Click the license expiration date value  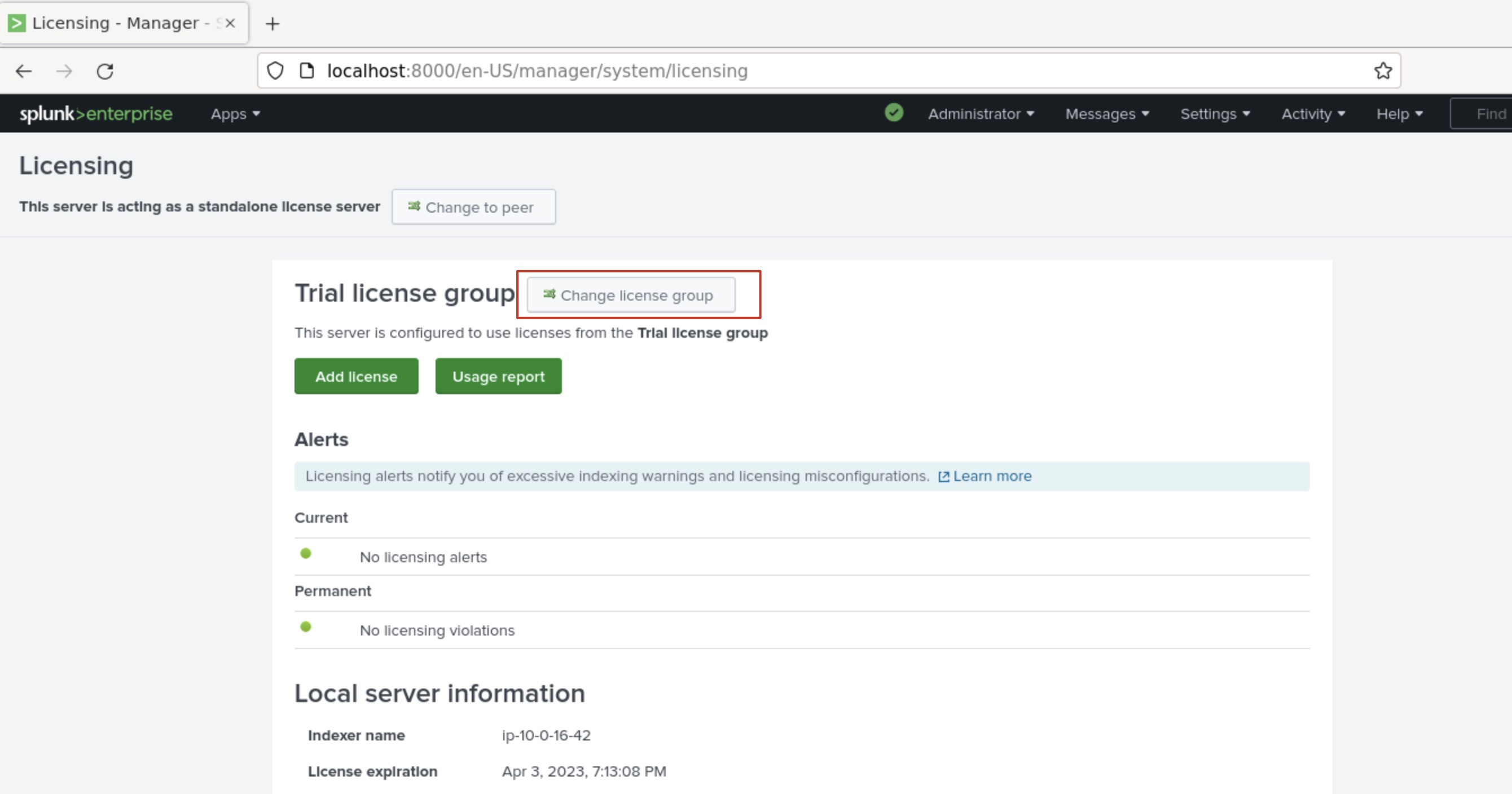tap(584, 771)
